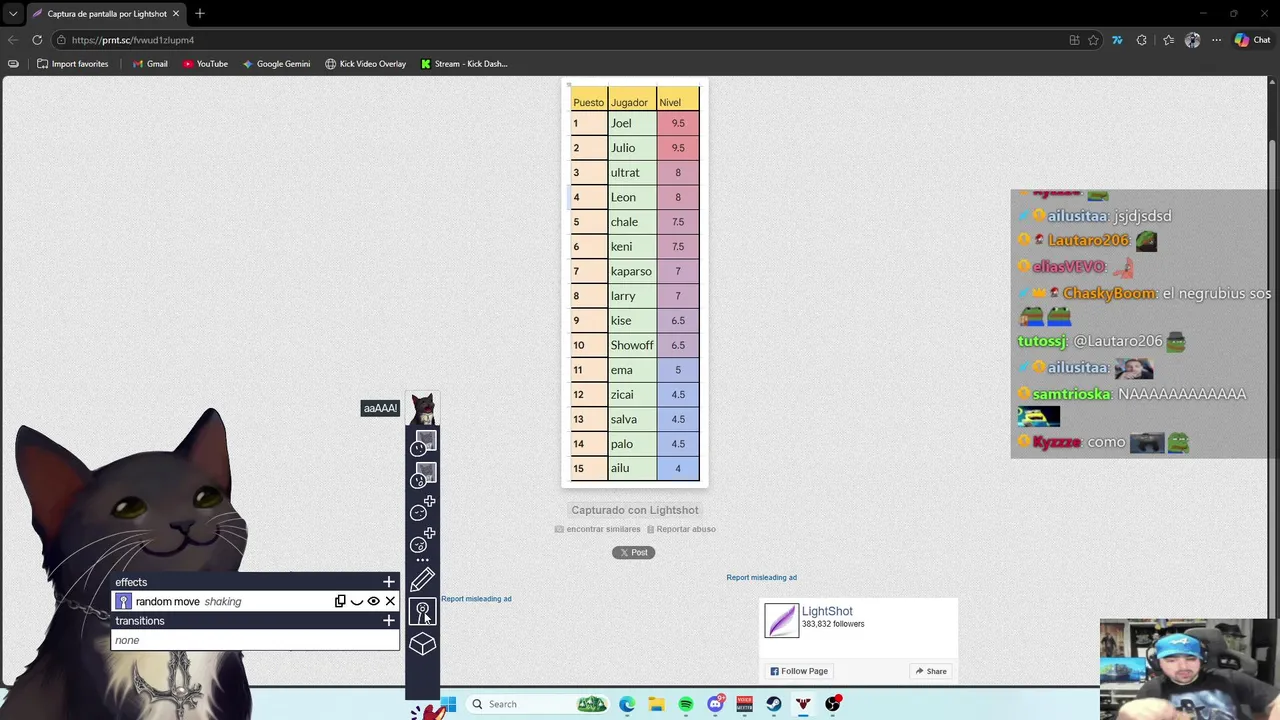Reload the browser page
The width and height of the screenshot is (1280, 720).
pyautogui.click(x=37, y=40)
